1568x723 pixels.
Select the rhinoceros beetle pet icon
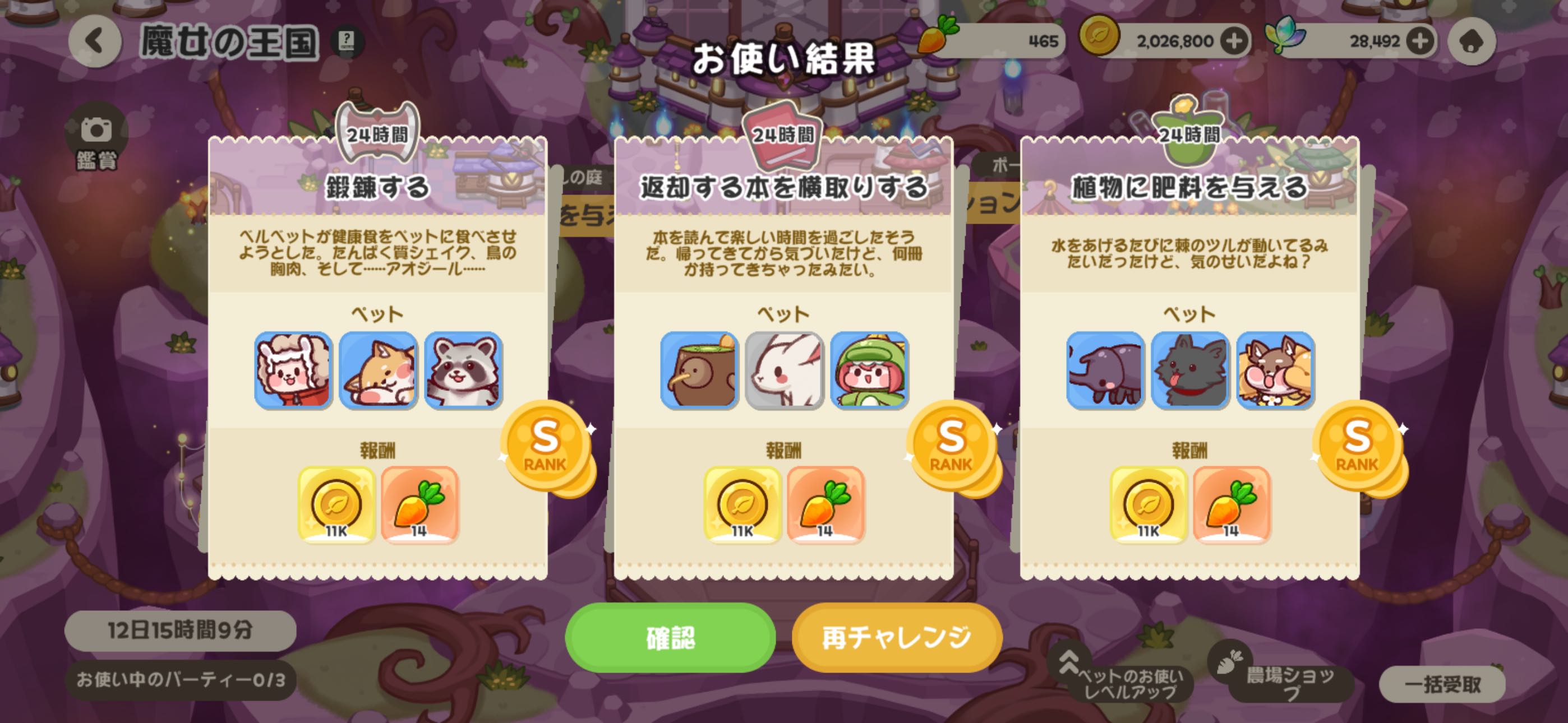pyautogui.click(x=1105, y=370)
